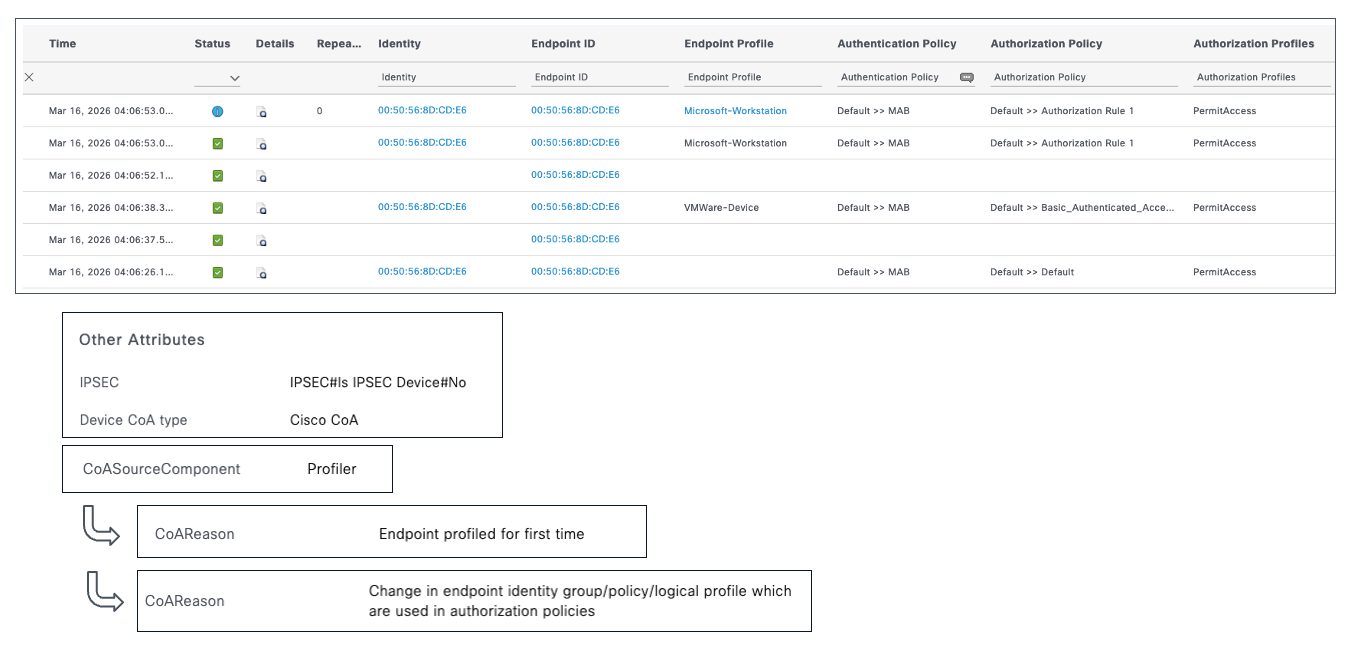This screenshot has width=1348, height=652.
Task: Click the 'Cisco CoA' value under Other Attributes
Action: point(324,420)
